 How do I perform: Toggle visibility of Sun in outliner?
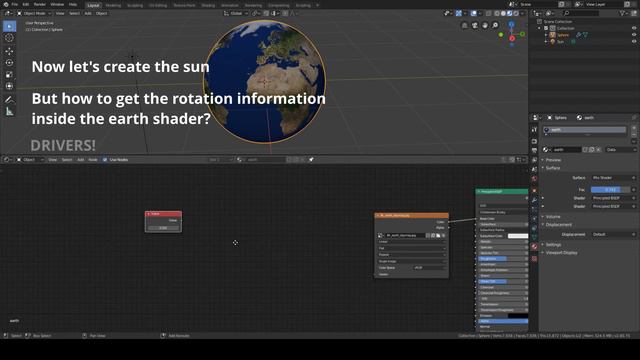pyautogui.click(x=634, y=42)
